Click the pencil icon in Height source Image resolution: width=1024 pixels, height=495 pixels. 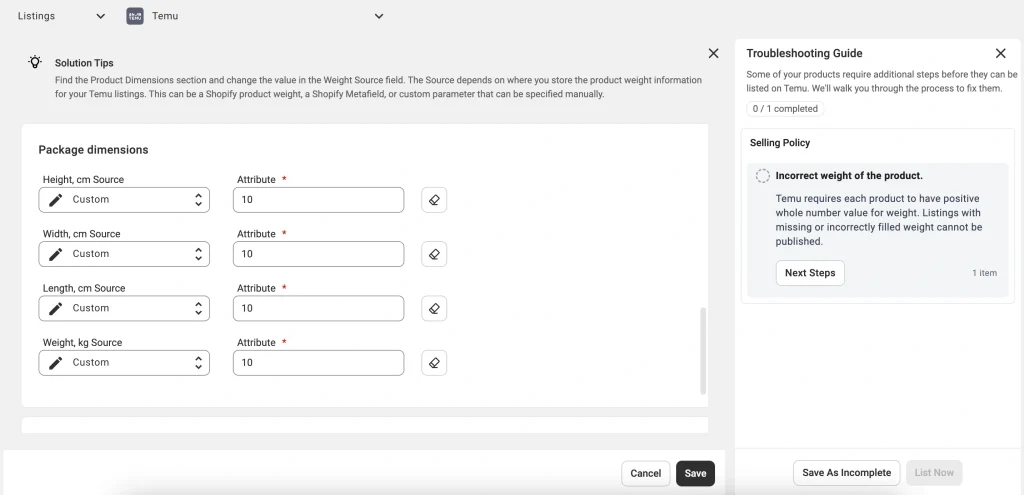pos(56,200)
